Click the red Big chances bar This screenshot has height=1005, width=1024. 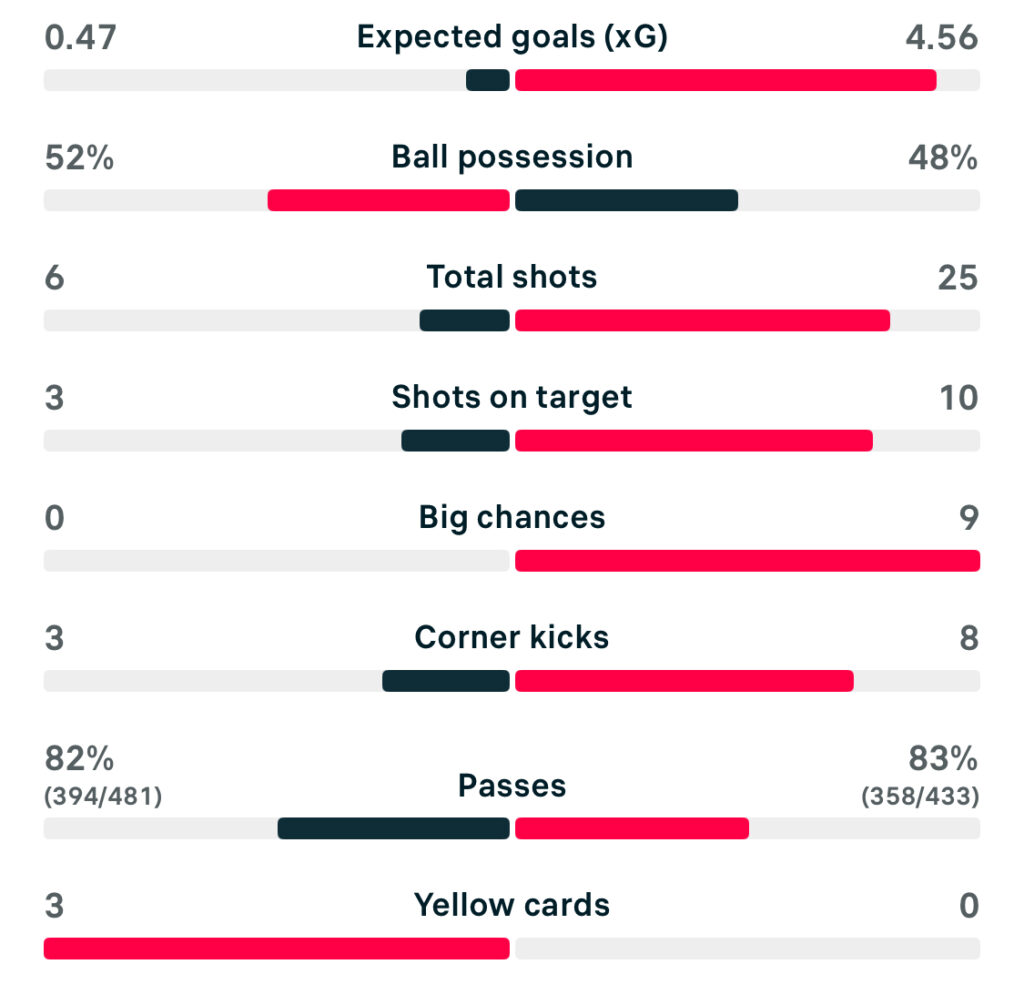pos(747,560)
